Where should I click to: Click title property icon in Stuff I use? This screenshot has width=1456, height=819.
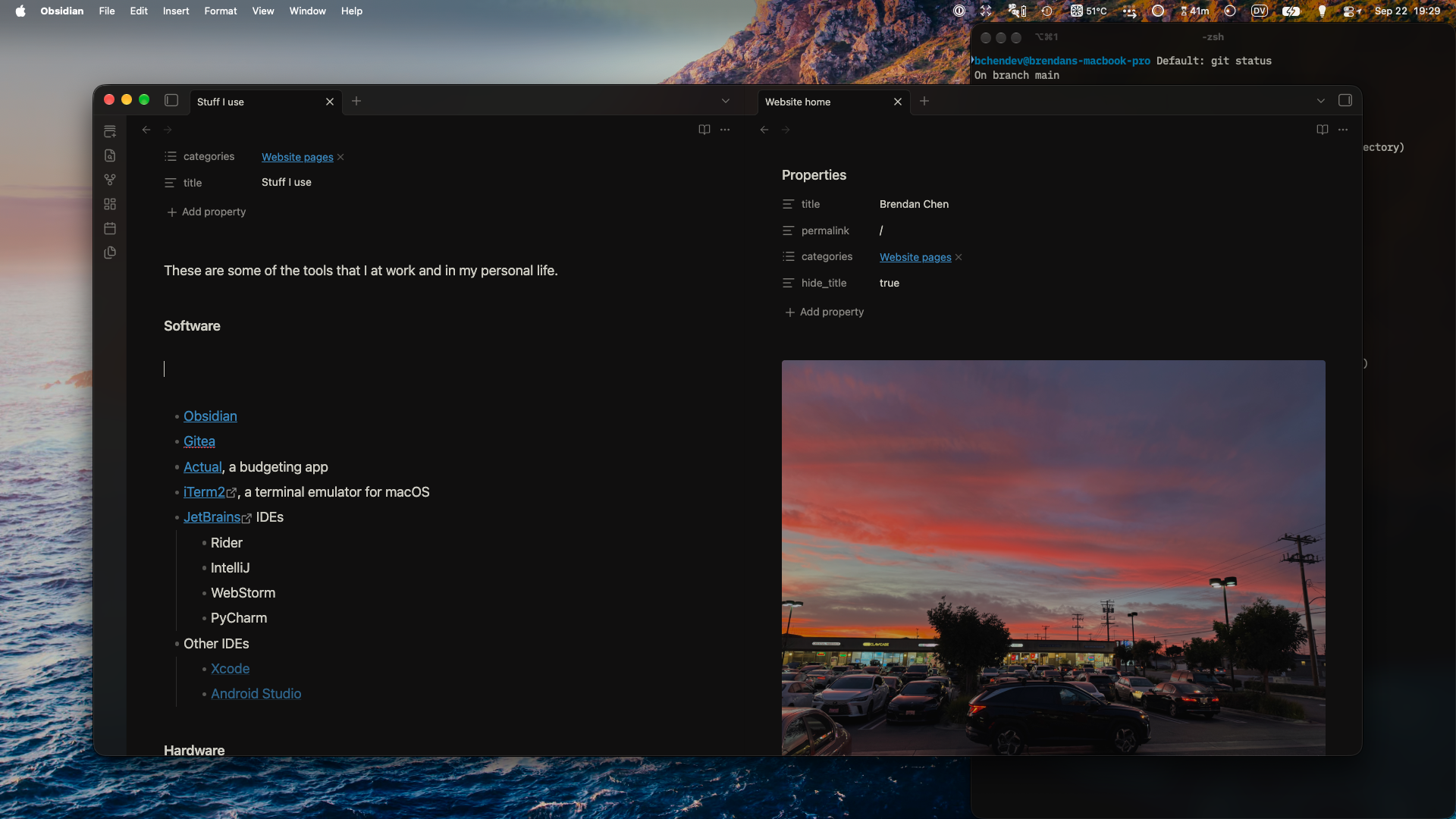[171, 183]
